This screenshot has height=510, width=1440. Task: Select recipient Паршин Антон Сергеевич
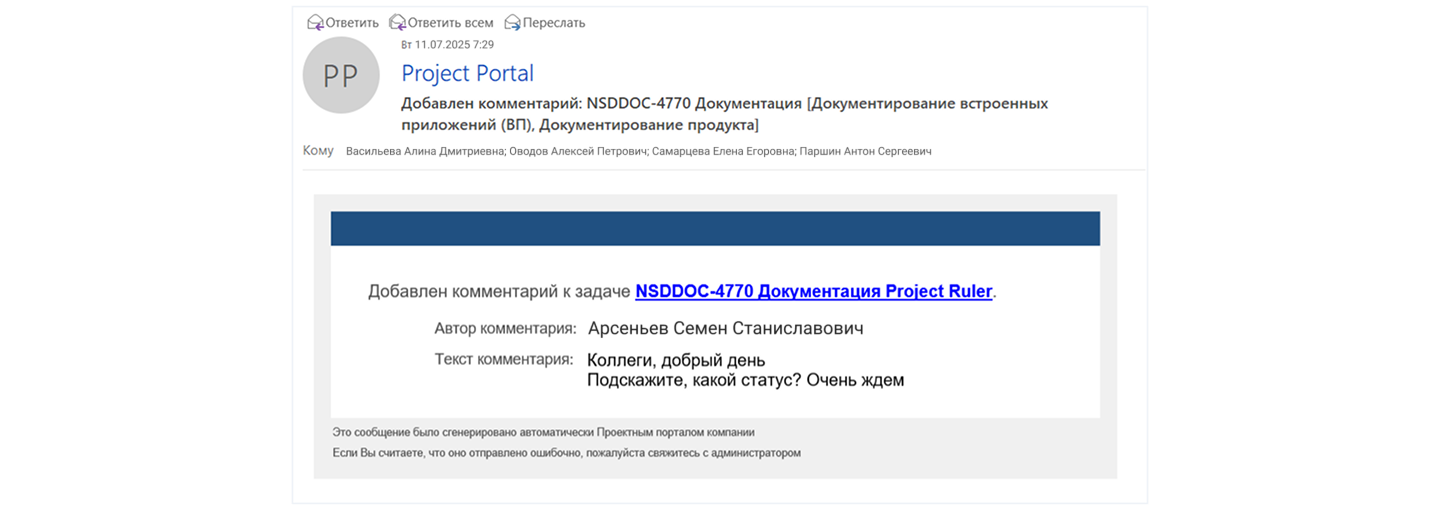(x=865, y=152)
